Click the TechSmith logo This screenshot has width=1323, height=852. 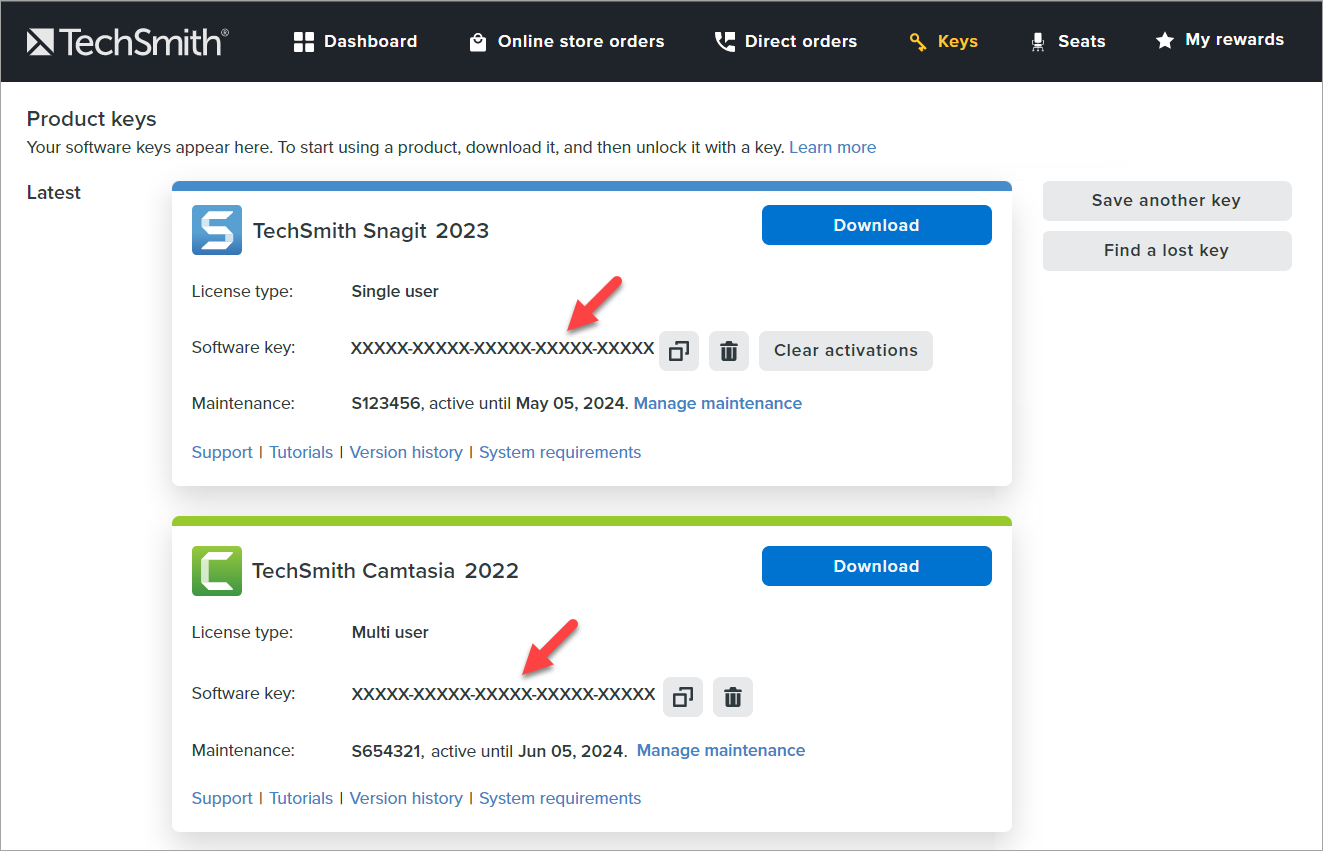point(128,41)
